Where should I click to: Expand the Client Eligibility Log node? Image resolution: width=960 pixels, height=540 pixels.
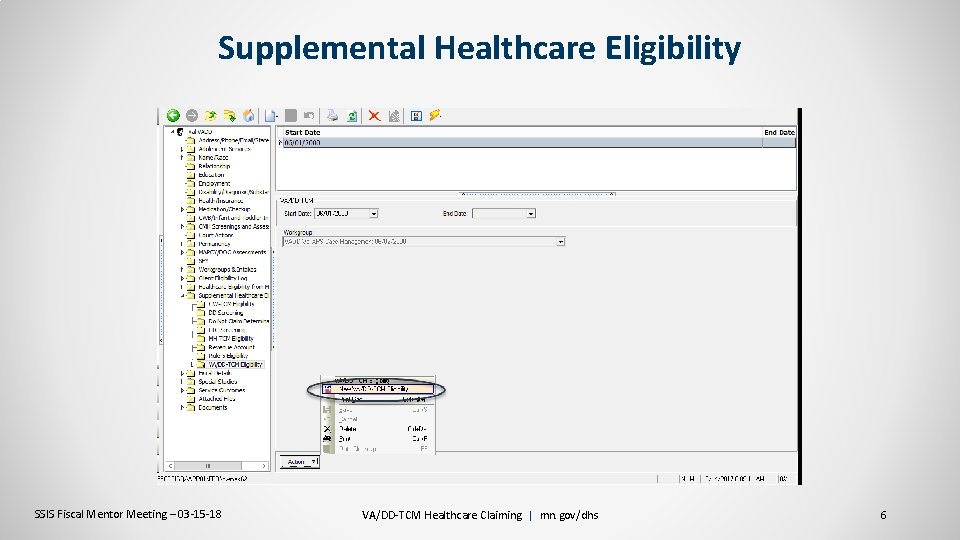click(182, 278)
